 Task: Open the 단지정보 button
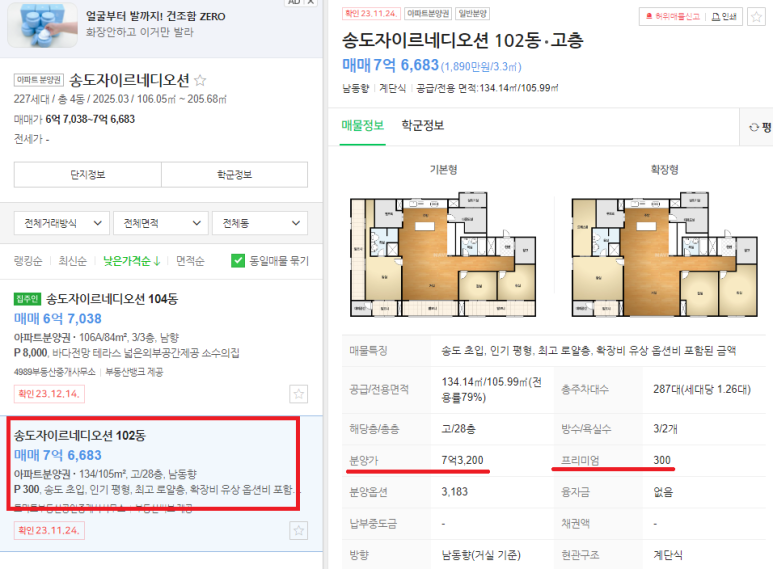pyautogui.click(x=88, y=175)
